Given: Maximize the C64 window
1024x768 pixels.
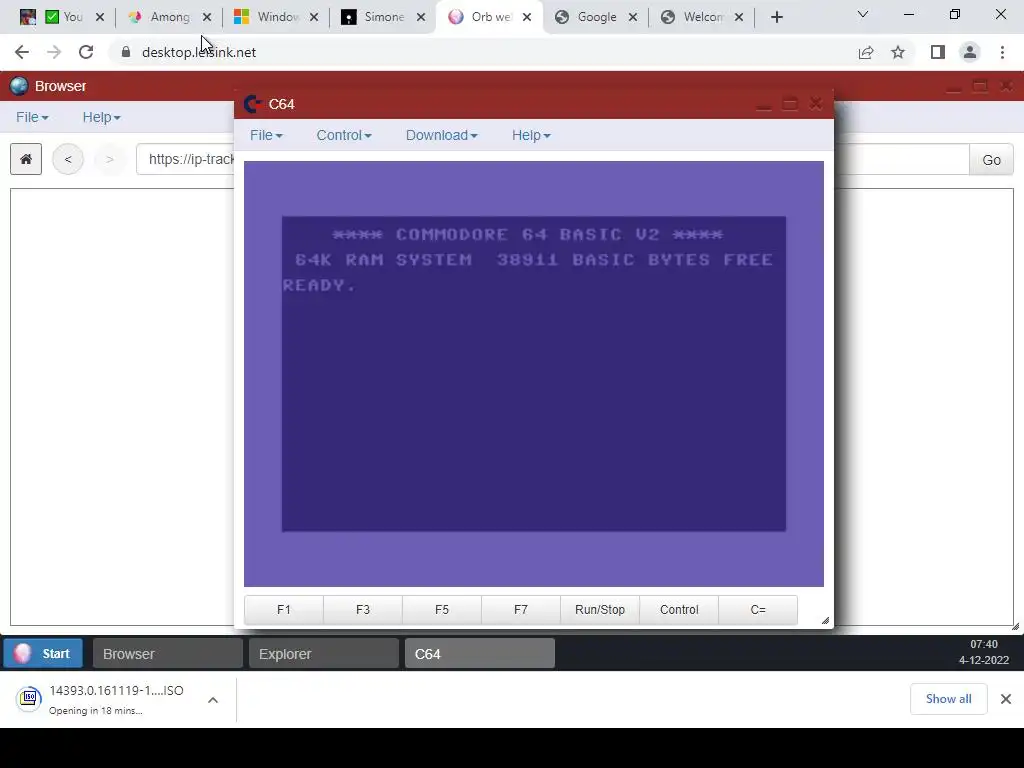Looking at the screenshot, I should pyautogui.click(x=790, y=104).
